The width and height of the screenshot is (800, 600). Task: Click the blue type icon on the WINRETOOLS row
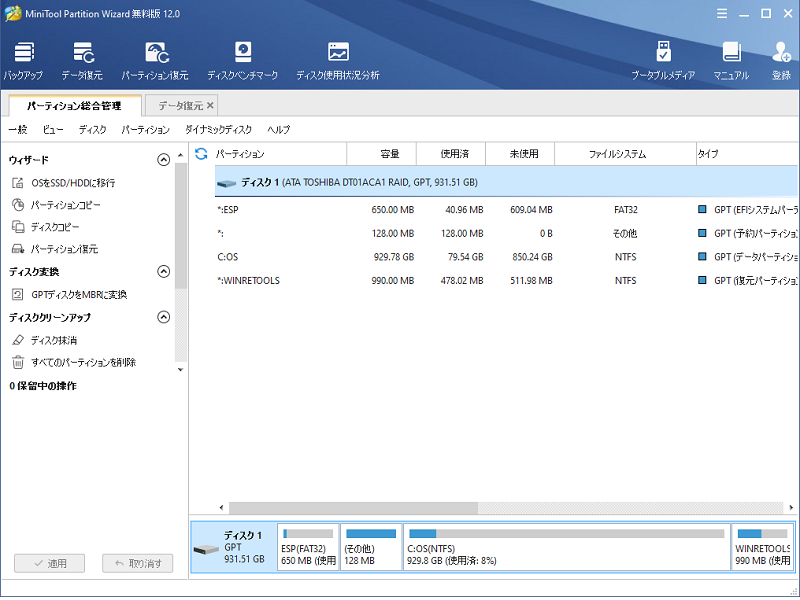(703, 280)
